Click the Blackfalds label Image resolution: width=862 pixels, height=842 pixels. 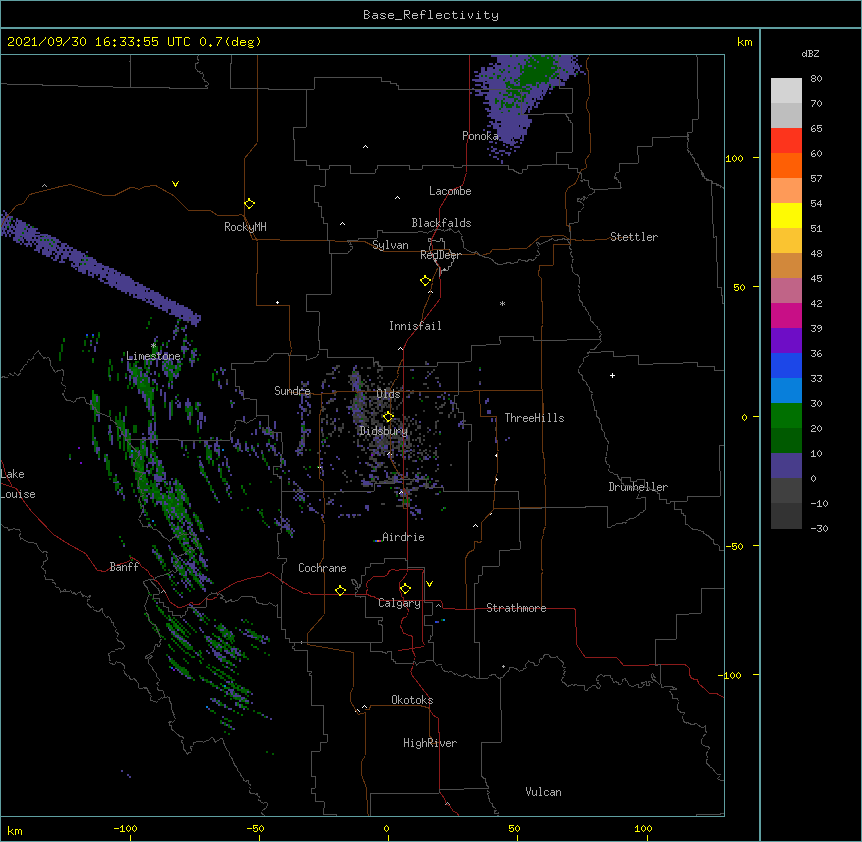pos(441,223)
